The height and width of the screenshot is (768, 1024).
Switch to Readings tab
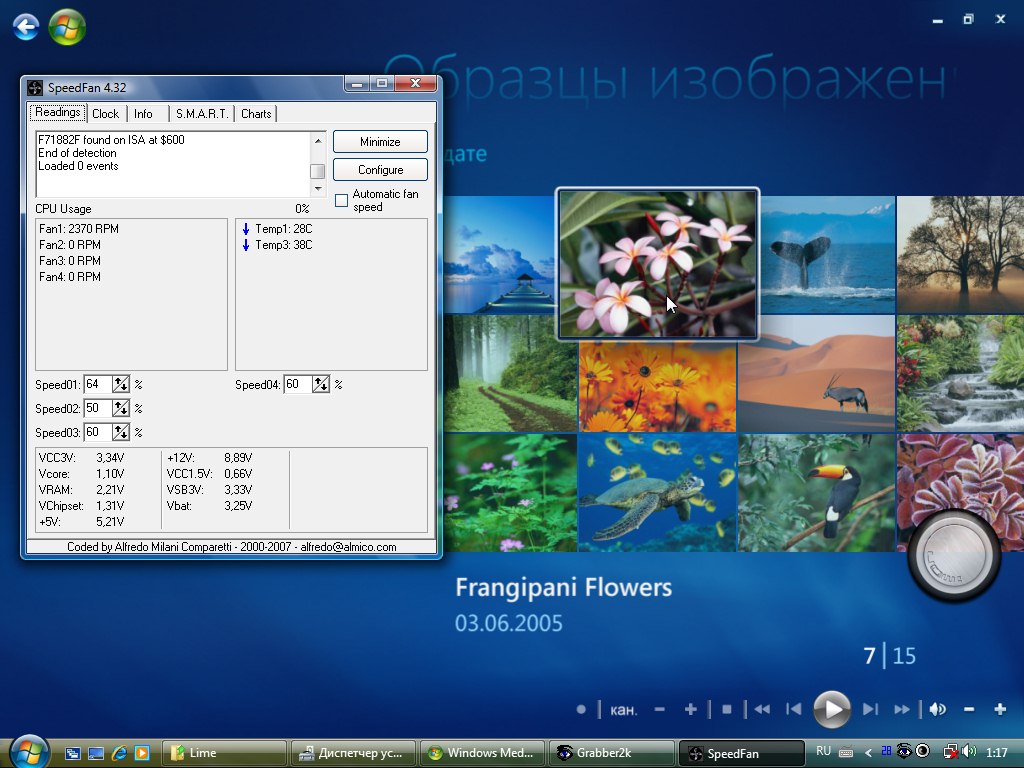tap(57, 112)
